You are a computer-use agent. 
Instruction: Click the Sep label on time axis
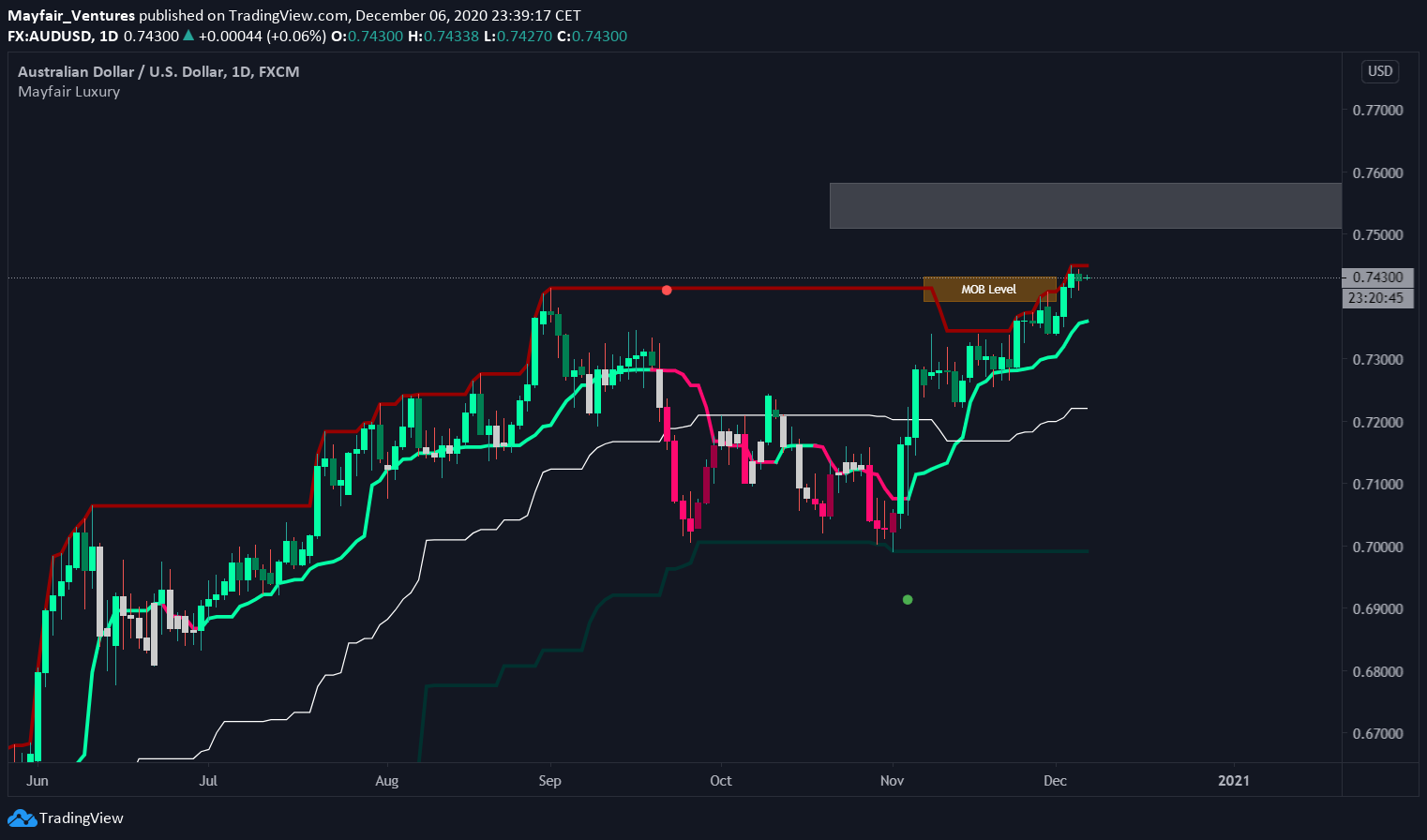[550, 780]
